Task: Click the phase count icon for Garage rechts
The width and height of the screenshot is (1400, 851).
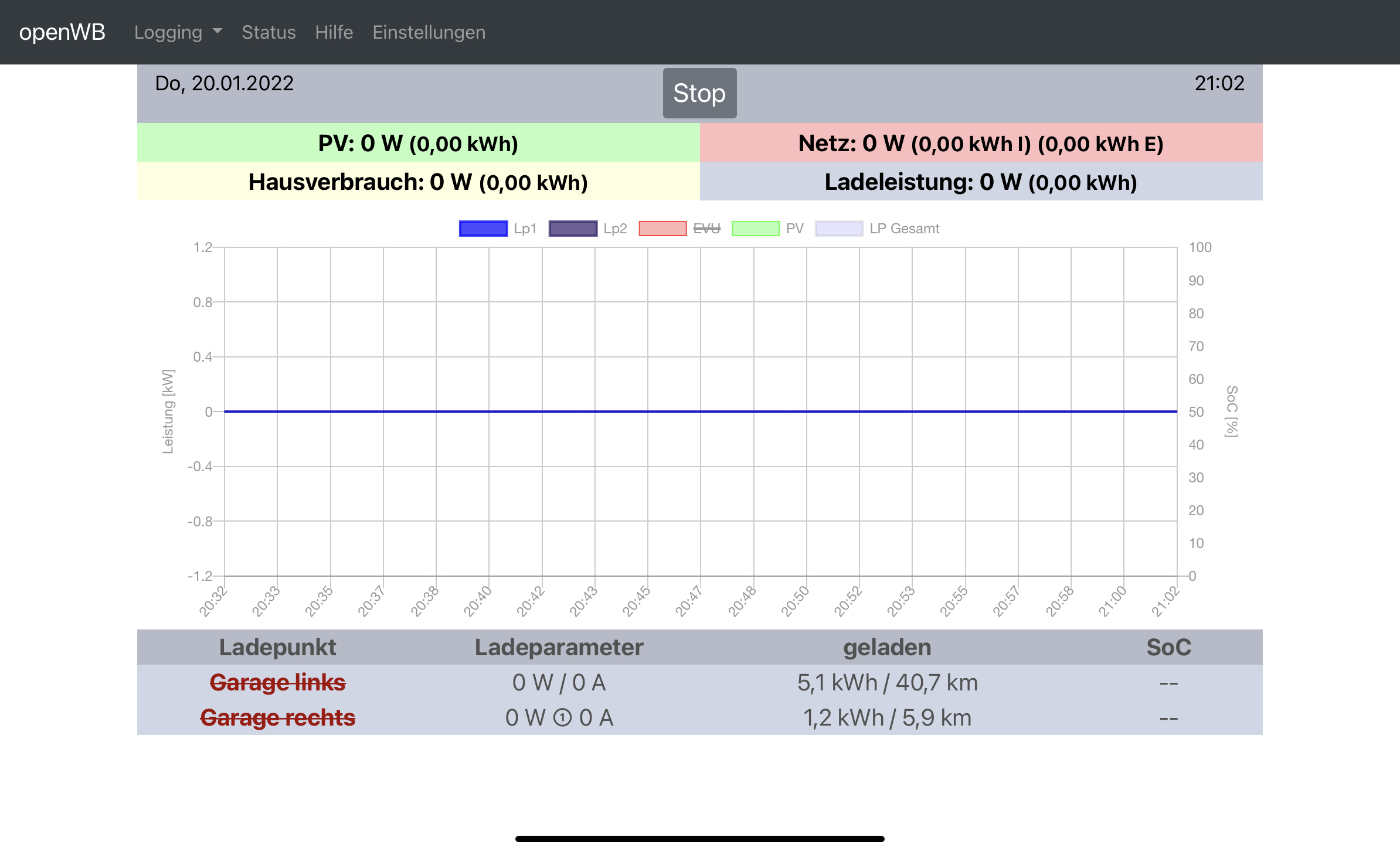Action: [x=562, y=718]
